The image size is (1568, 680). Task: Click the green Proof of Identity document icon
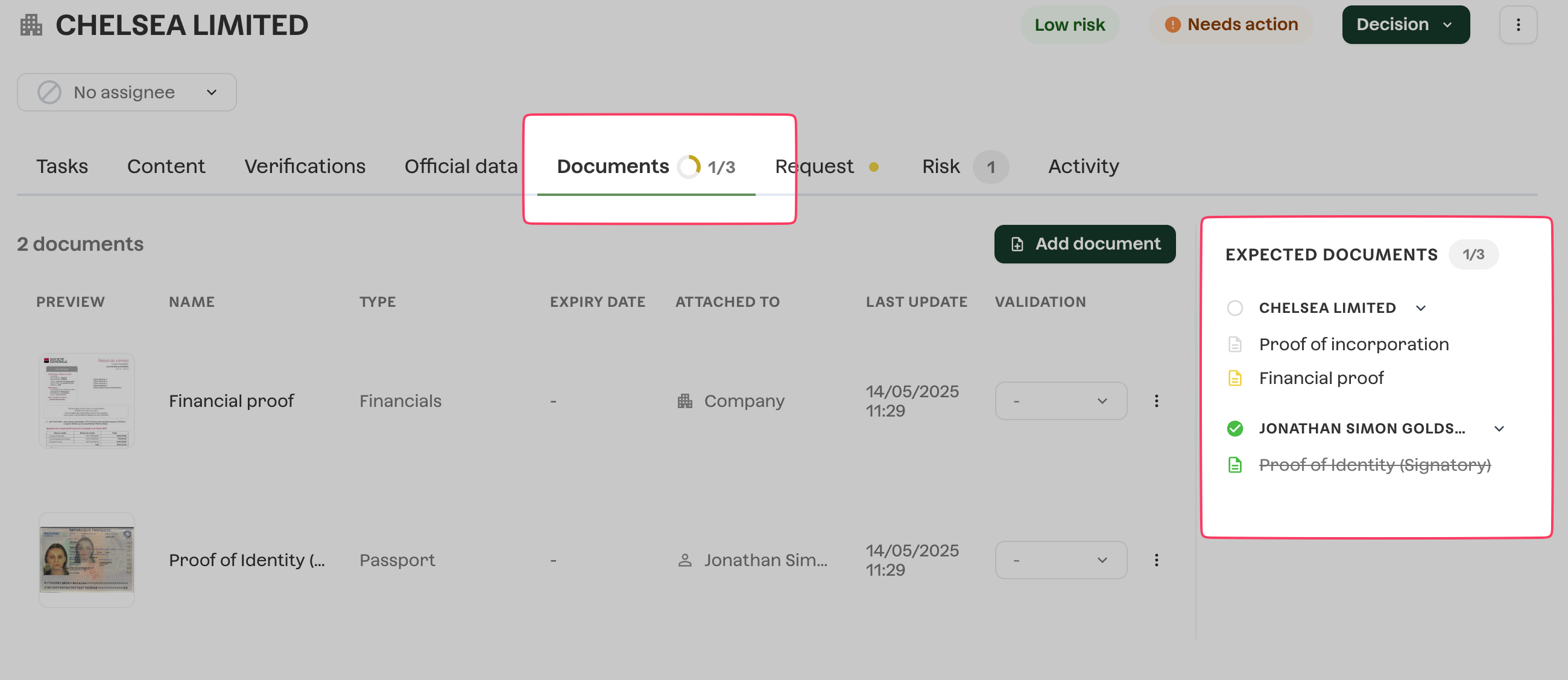click(1234, 465)
